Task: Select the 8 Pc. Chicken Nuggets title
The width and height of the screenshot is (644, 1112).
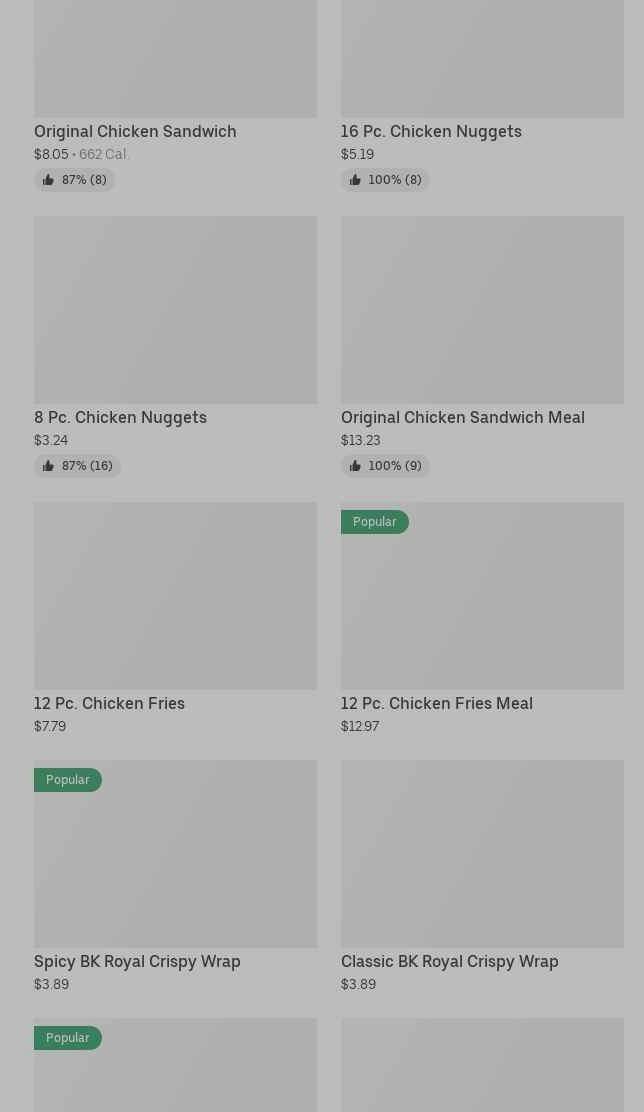Action: click(x=120, y=417)
